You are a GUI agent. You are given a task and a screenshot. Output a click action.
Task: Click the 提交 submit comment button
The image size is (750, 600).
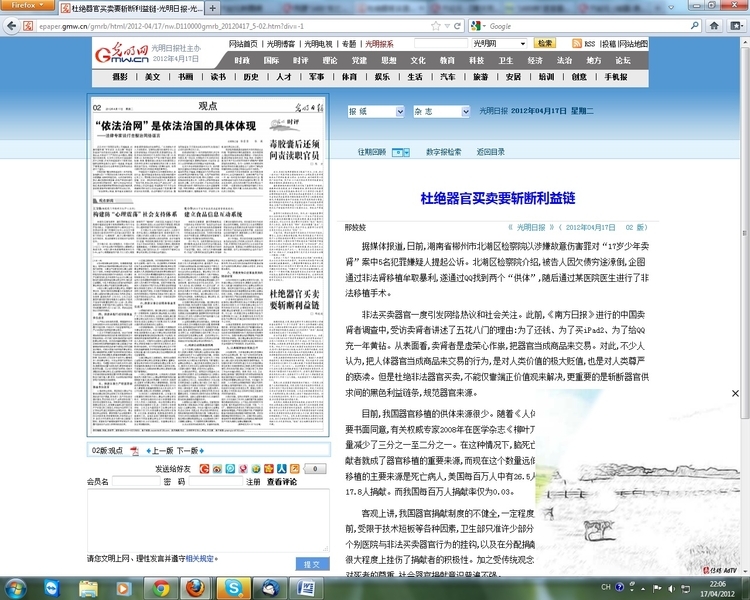tap(310, 565)
